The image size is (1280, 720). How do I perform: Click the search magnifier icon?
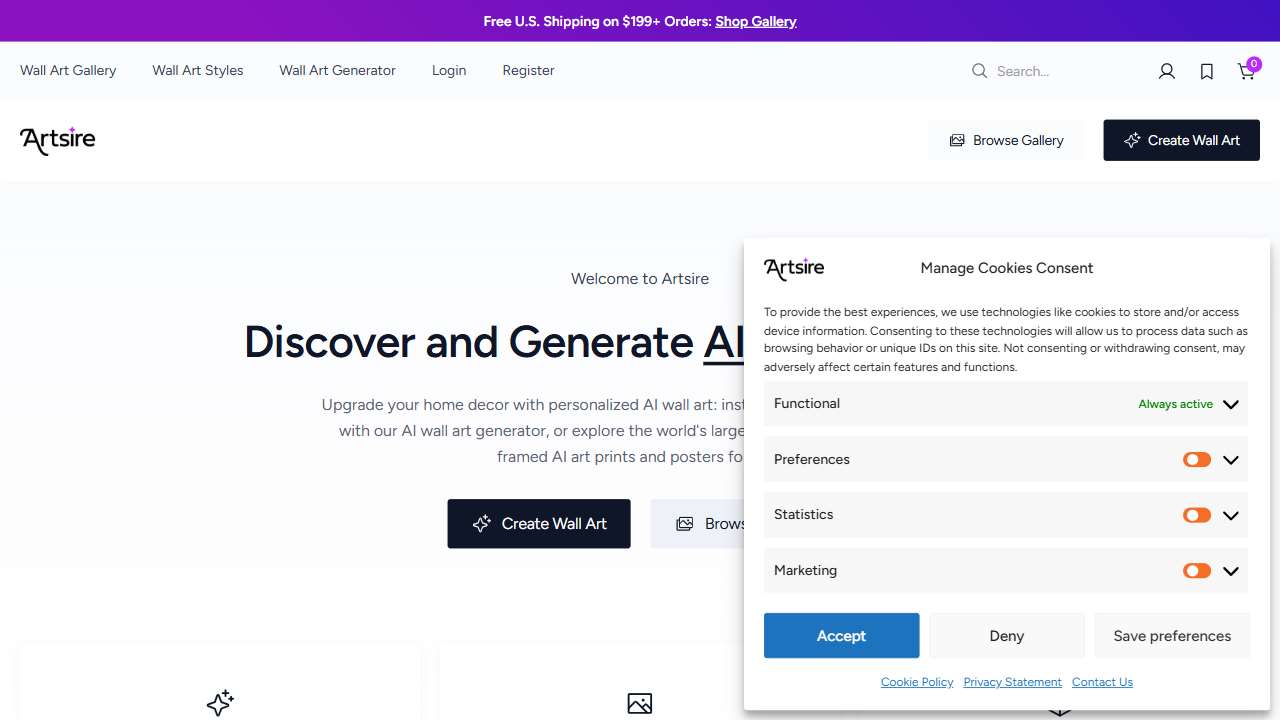979,71
